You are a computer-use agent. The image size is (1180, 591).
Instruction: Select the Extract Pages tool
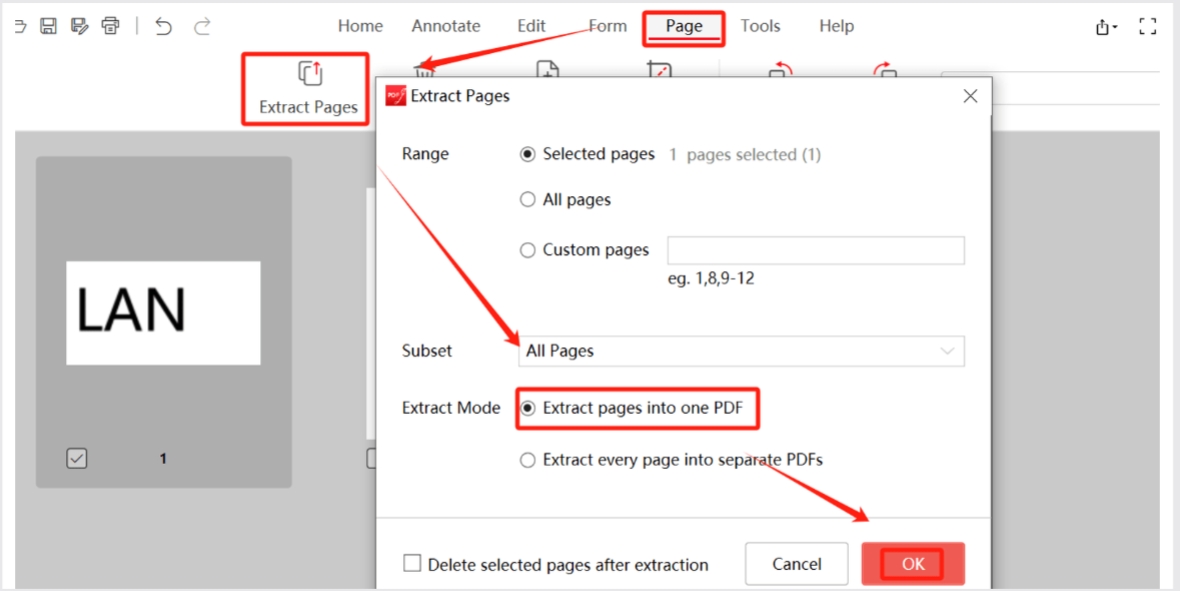click(305, 88)
